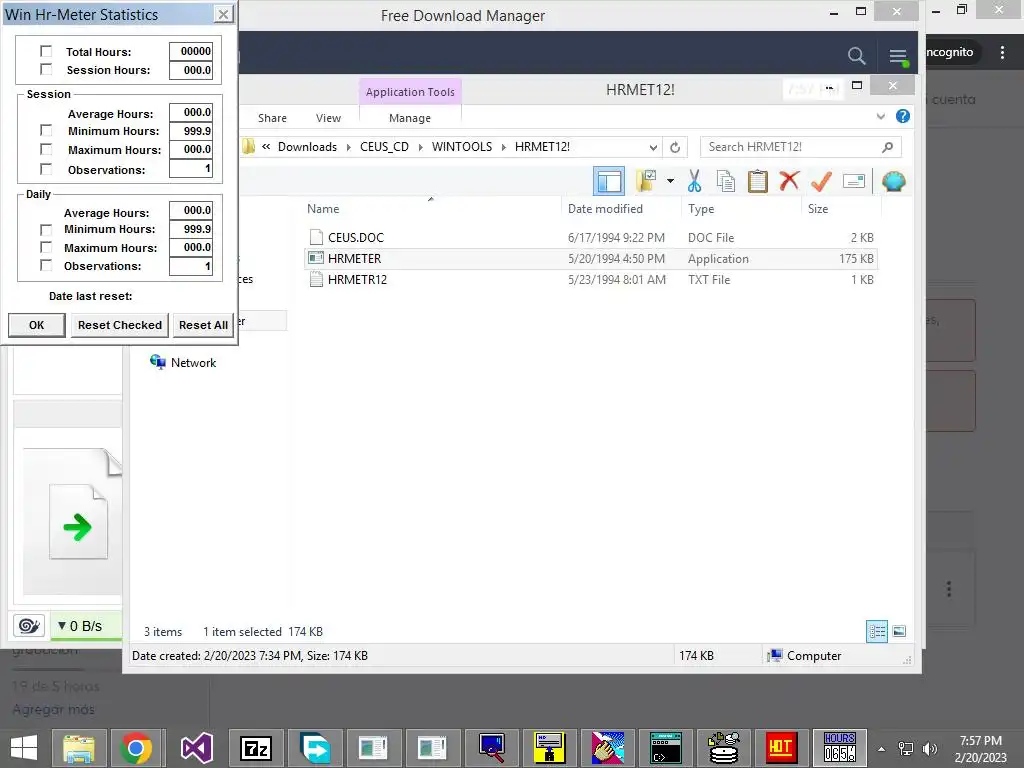The image size is (1024, 768).
Task: Click OK in Hr-Meter Statistics
Action: [x=37, y=325]
